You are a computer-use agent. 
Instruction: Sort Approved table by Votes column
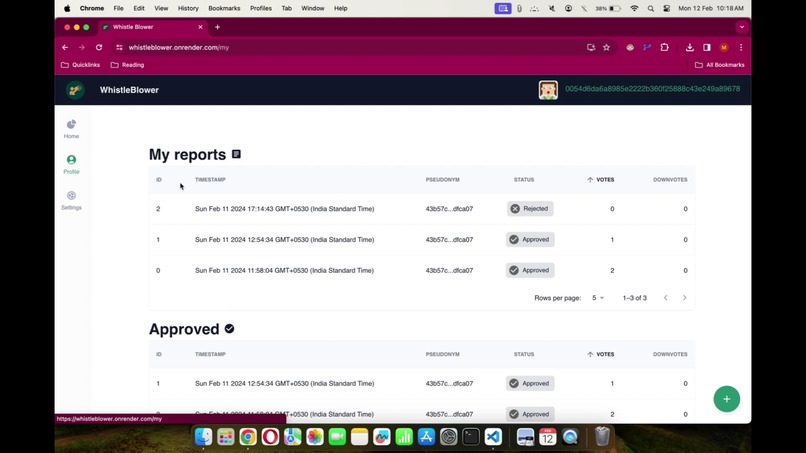pyautogui.click(x=600, y=355)
